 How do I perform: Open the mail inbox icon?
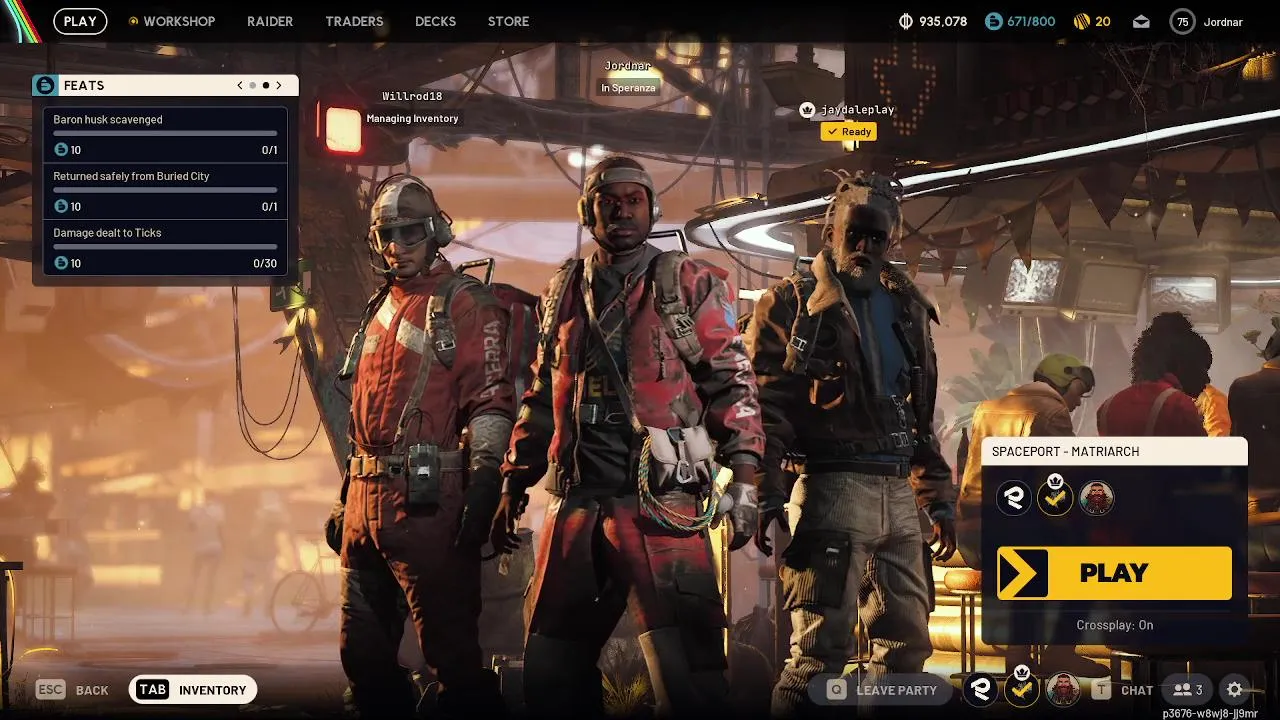pyautogui.click(x=1141, y=22)
